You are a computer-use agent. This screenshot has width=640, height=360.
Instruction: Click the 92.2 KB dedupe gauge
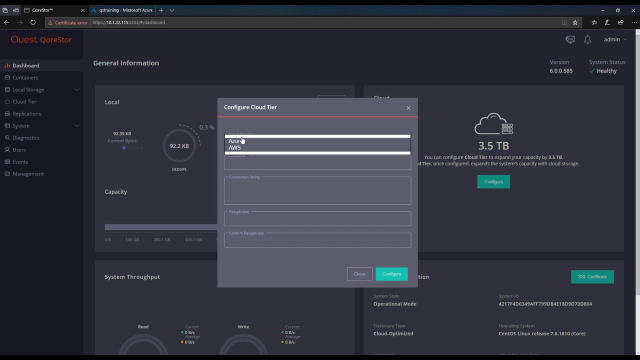(x=179, y=146)
